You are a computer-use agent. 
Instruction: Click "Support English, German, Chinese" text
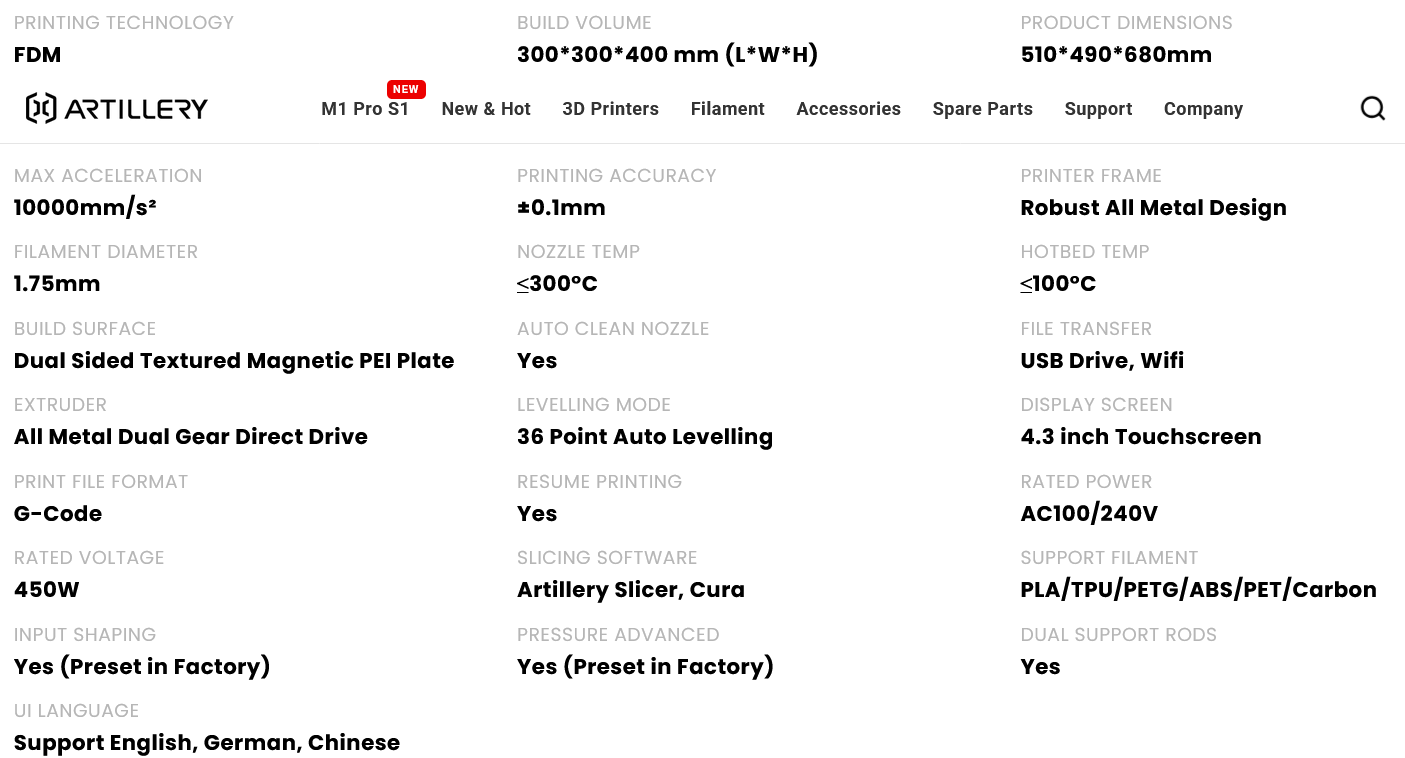point(207,743)
